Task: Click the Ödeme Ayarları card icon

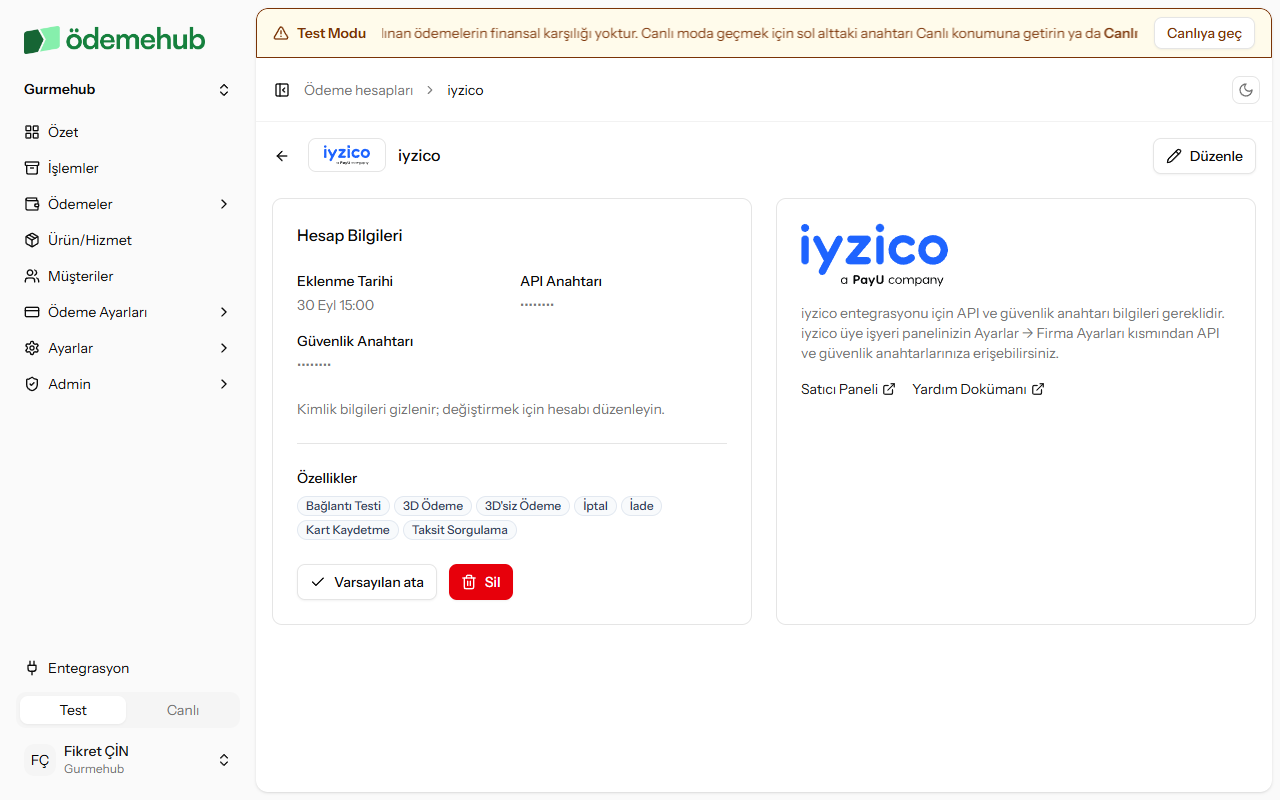Action: click(32, 312)
